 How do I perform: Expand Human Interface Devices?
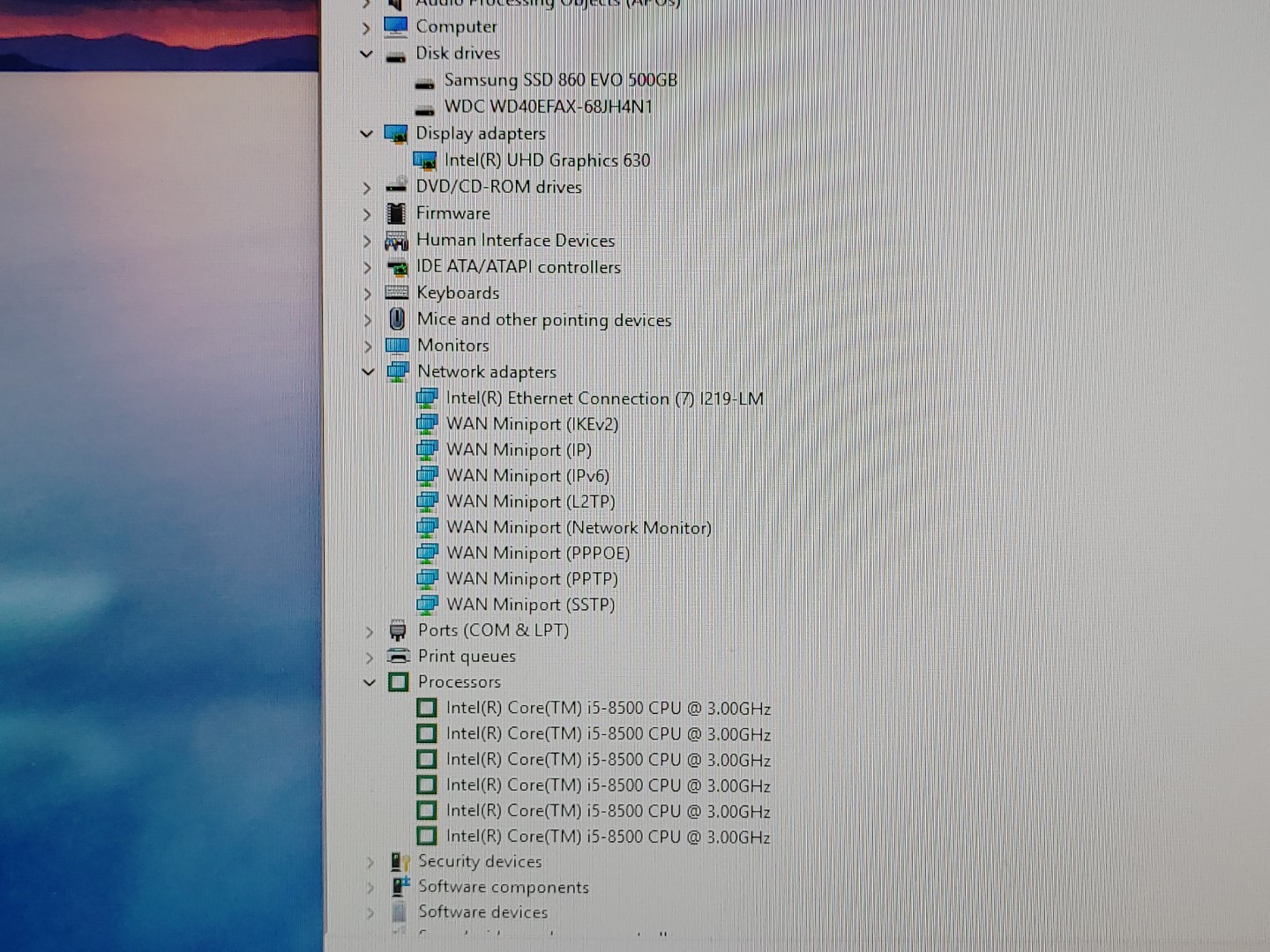[367, 240]
